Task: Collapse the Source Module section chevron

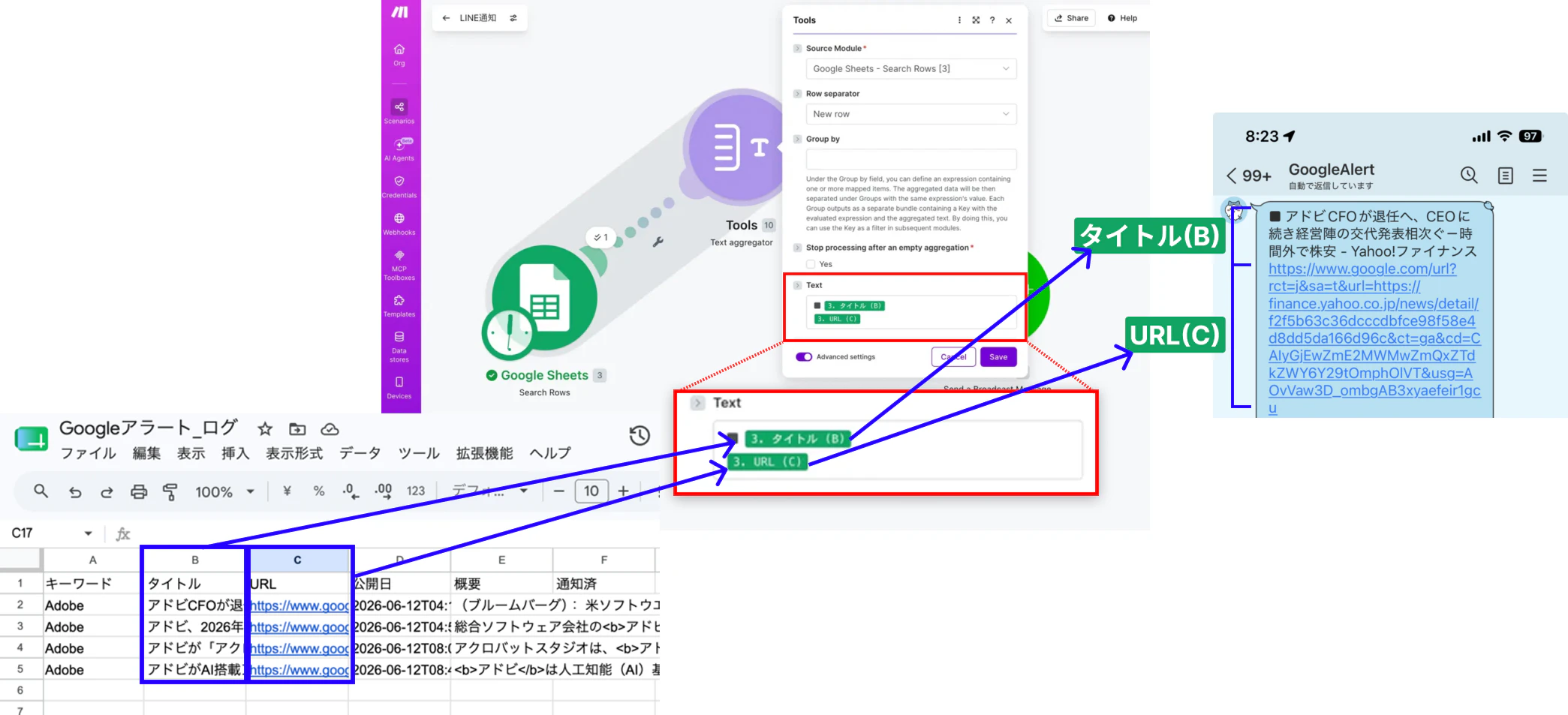Action: pos(798,48)
